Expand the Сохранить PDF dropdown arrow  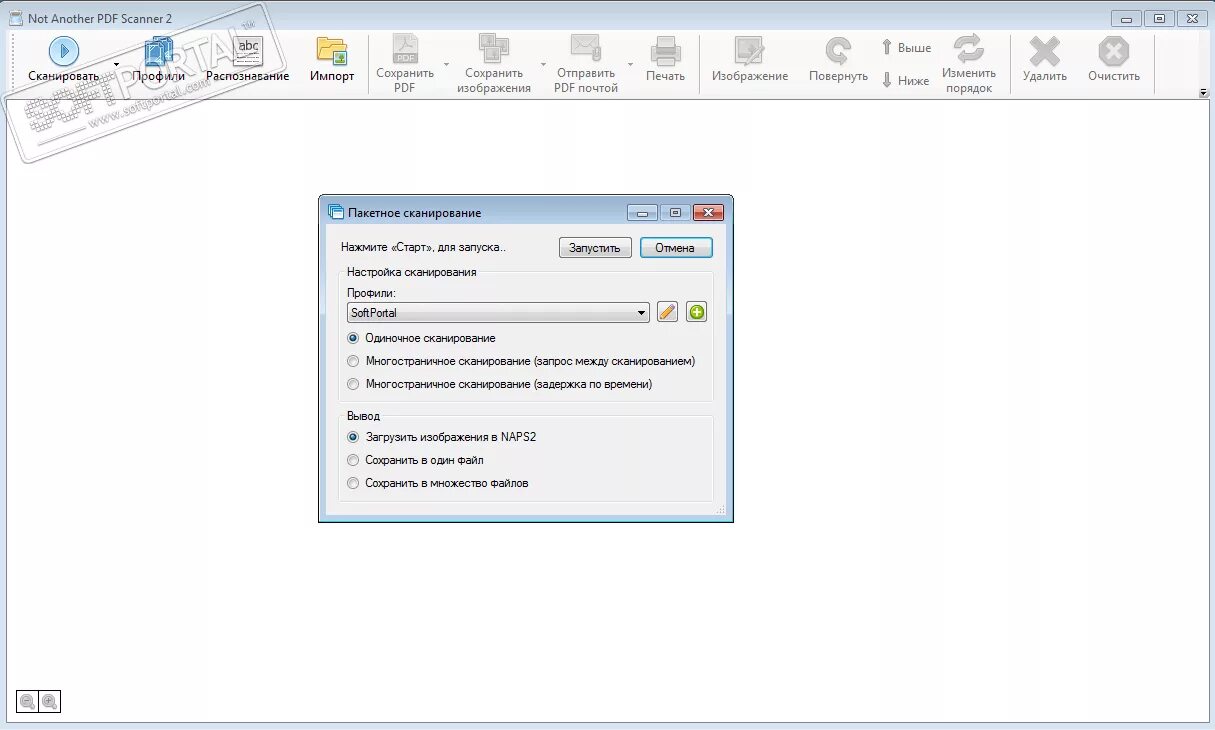pos(446,63)
